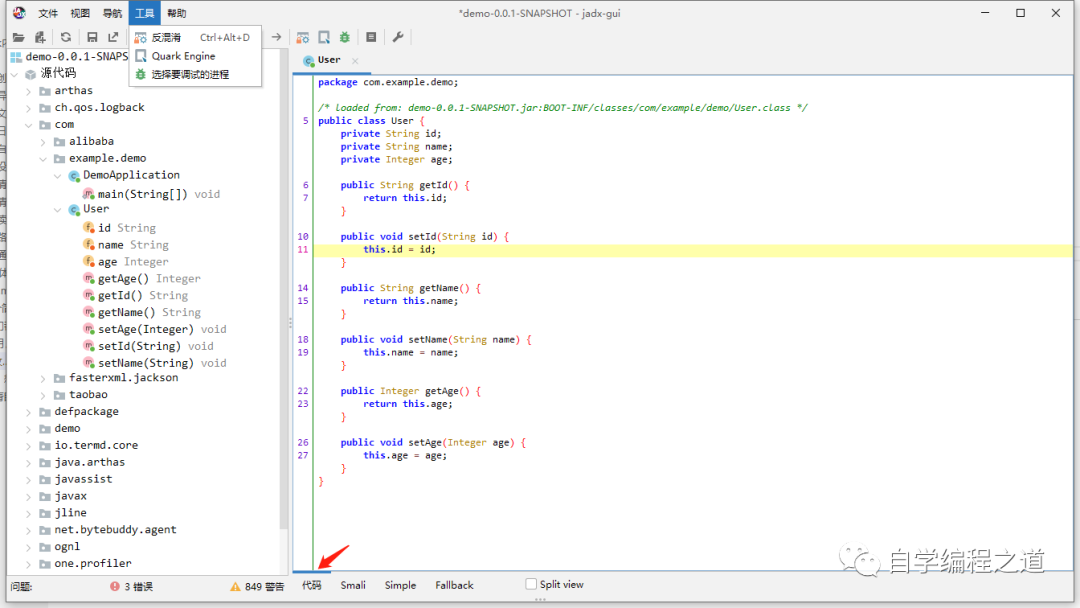Open preferences with the wrench icon
1080x608 pixels.
point(397,37)
